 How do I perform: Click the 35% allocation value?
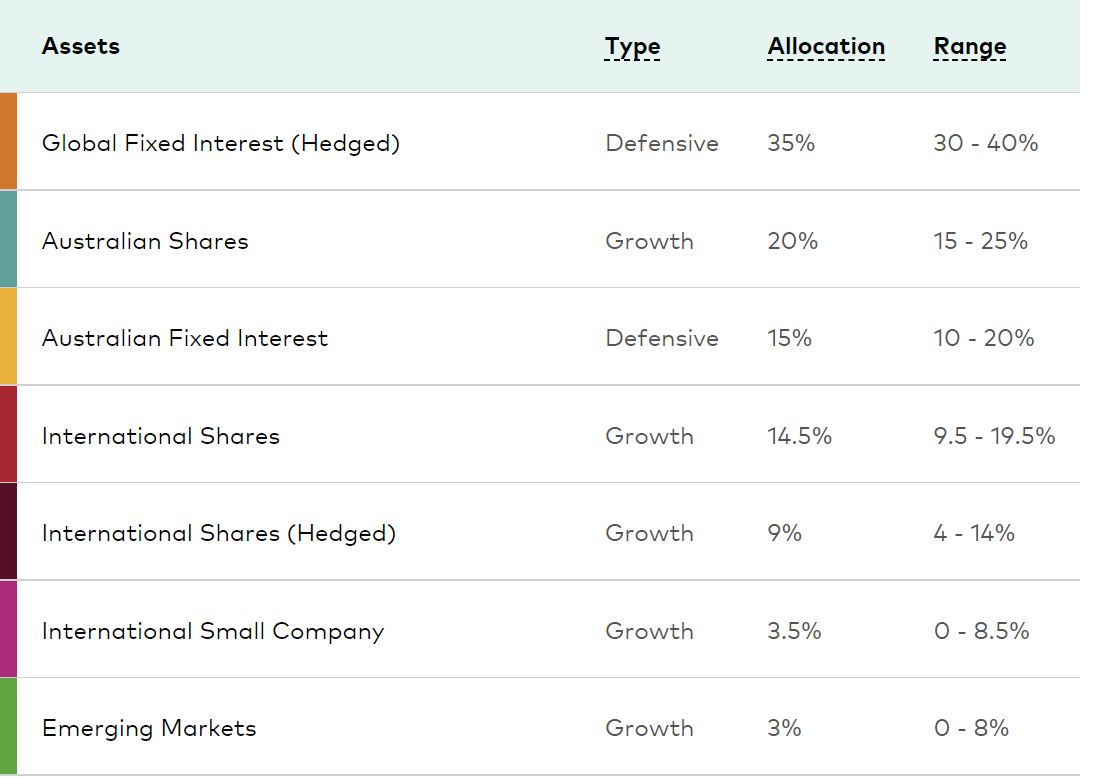[x=791, y=144]
